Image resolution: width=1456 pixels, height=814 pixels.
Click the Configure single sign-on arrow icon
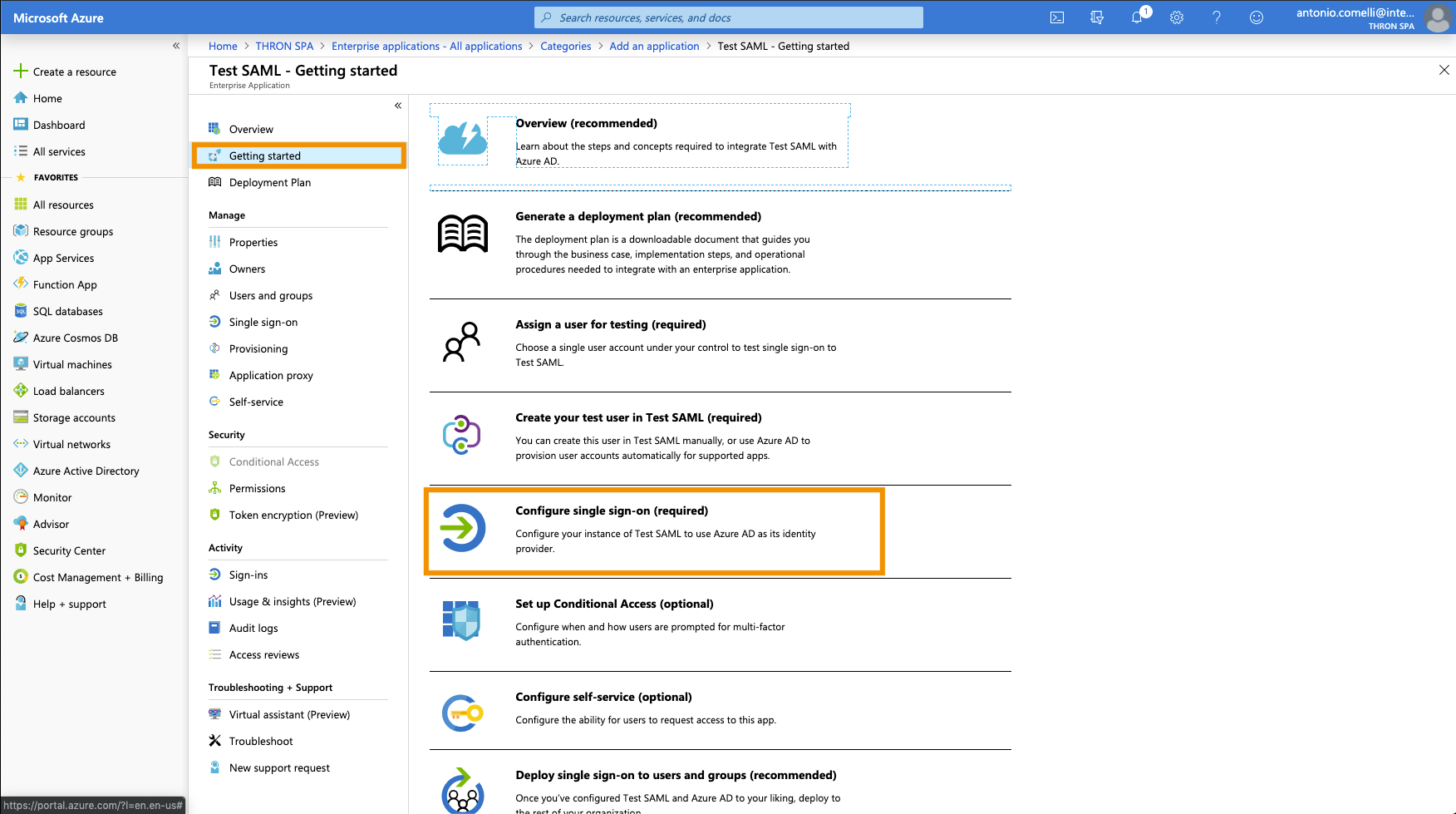(x=463, y=528)
